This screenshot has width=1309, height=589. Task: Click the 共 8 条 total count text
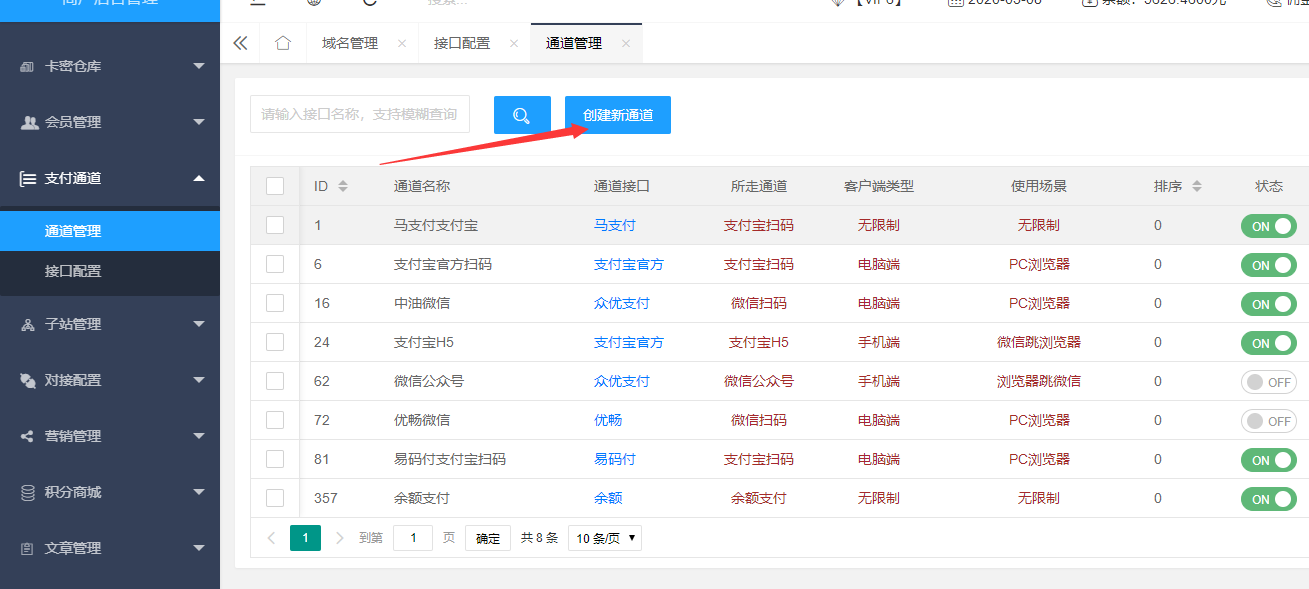539,538
